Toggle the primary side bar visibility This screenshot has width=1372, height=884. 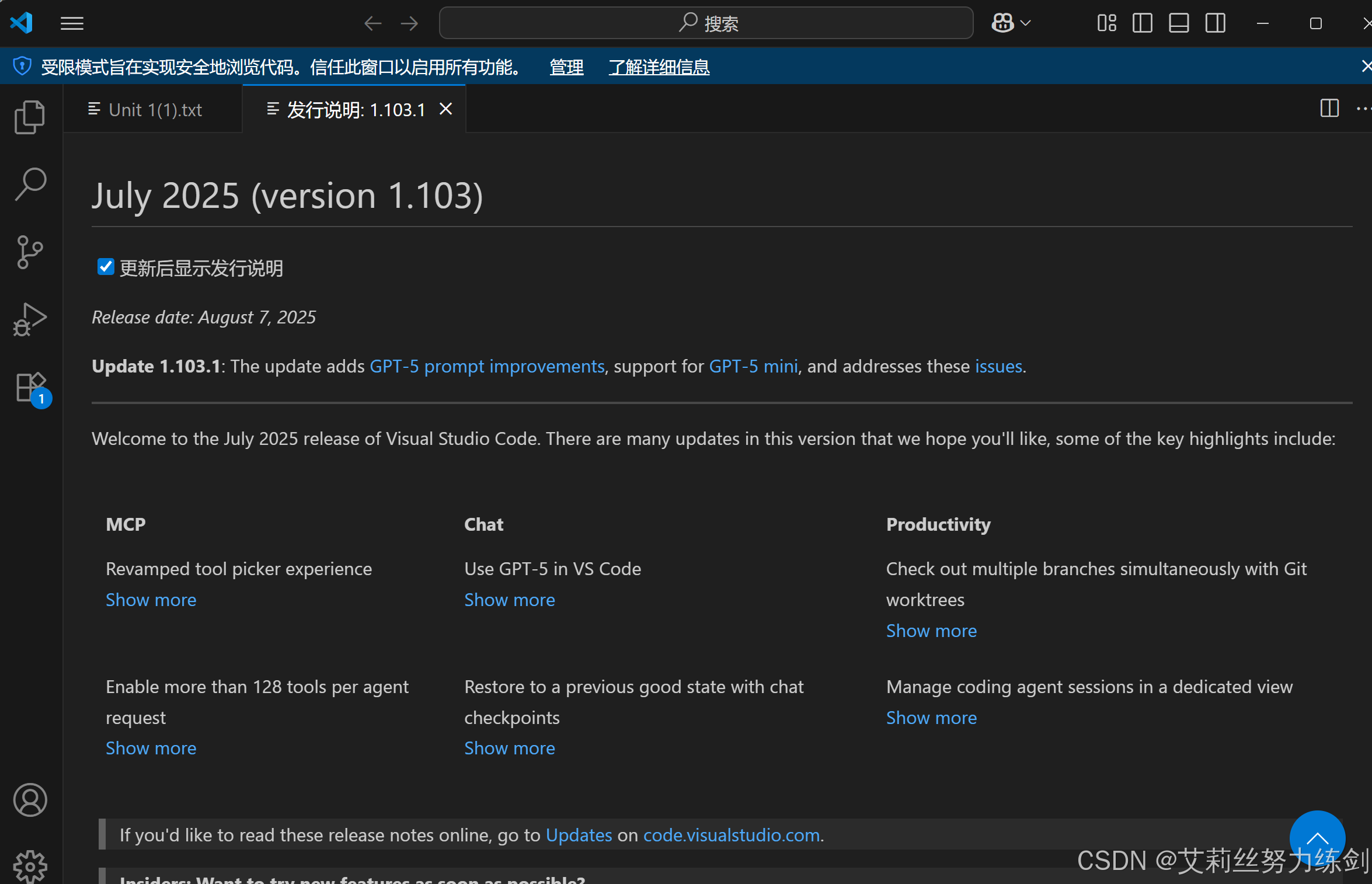(x=1143, y=23)
